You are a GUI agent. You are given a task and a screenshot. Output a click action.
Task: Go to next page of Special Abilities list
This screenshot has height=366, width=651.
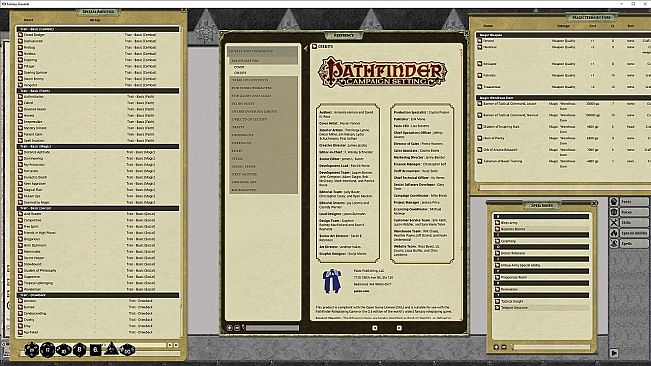click(176, 345)
